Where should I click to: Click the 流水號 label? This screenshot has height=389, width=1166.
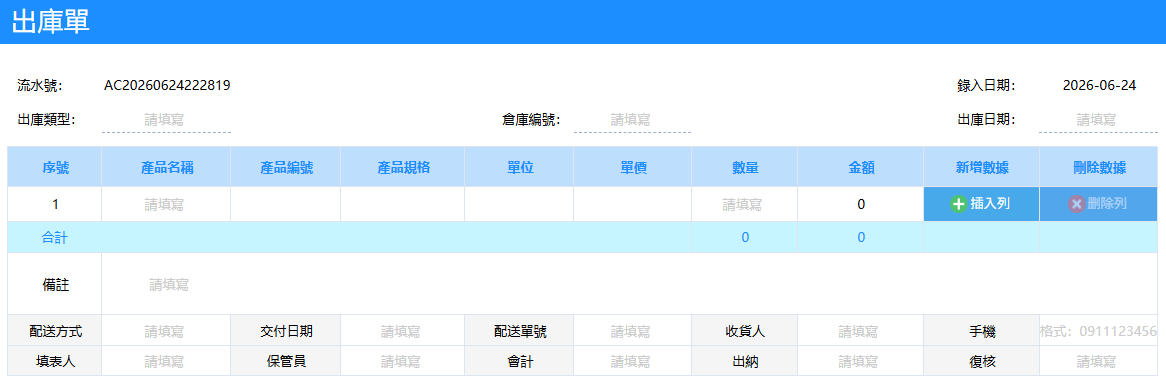tap(40, 86)
